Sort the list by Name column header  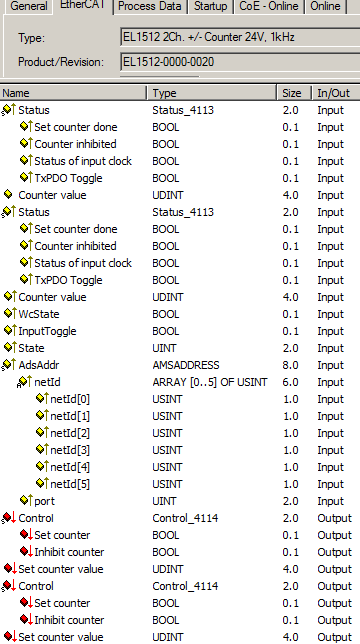coord(73,93)
